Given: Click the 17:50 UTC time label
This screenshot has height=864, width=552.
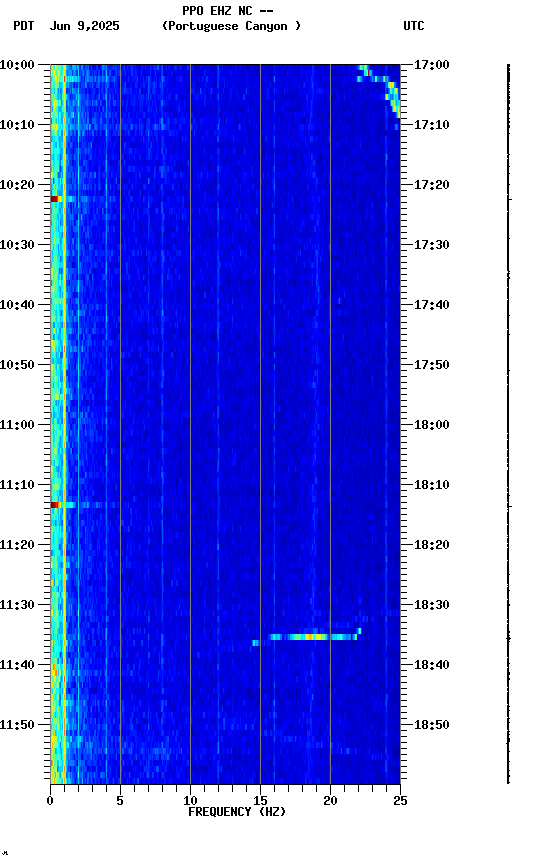Looking at the screenshot, I should (432, 365).
